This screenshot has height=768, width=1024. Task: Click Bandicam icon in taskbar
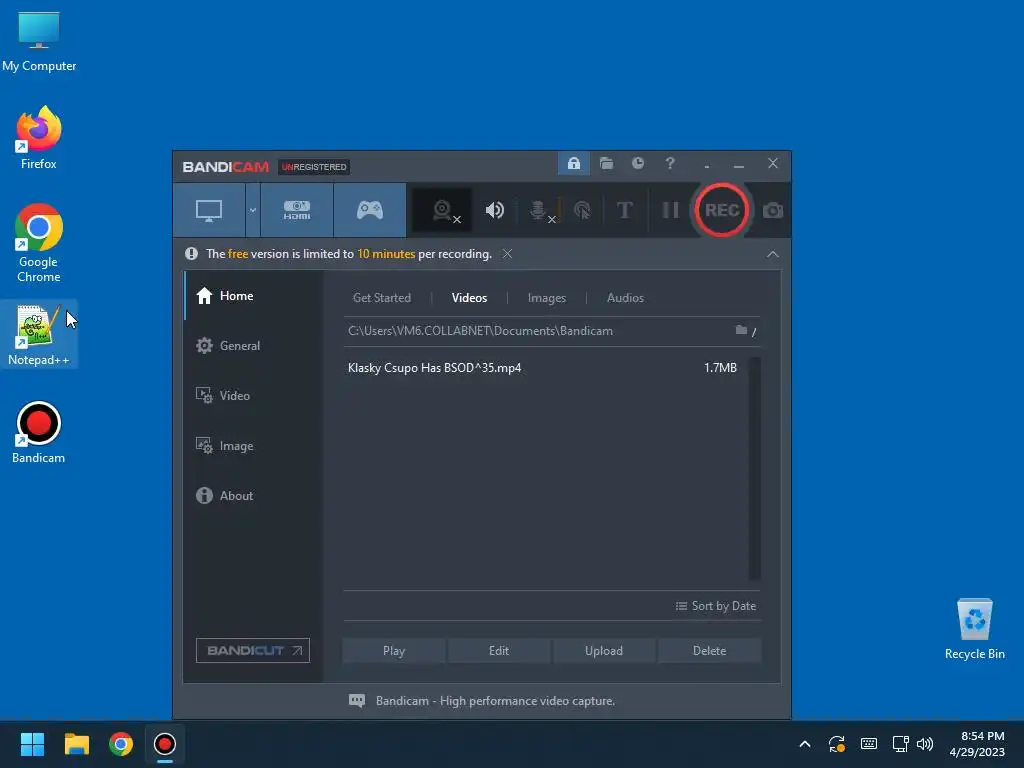coord(165,744)
